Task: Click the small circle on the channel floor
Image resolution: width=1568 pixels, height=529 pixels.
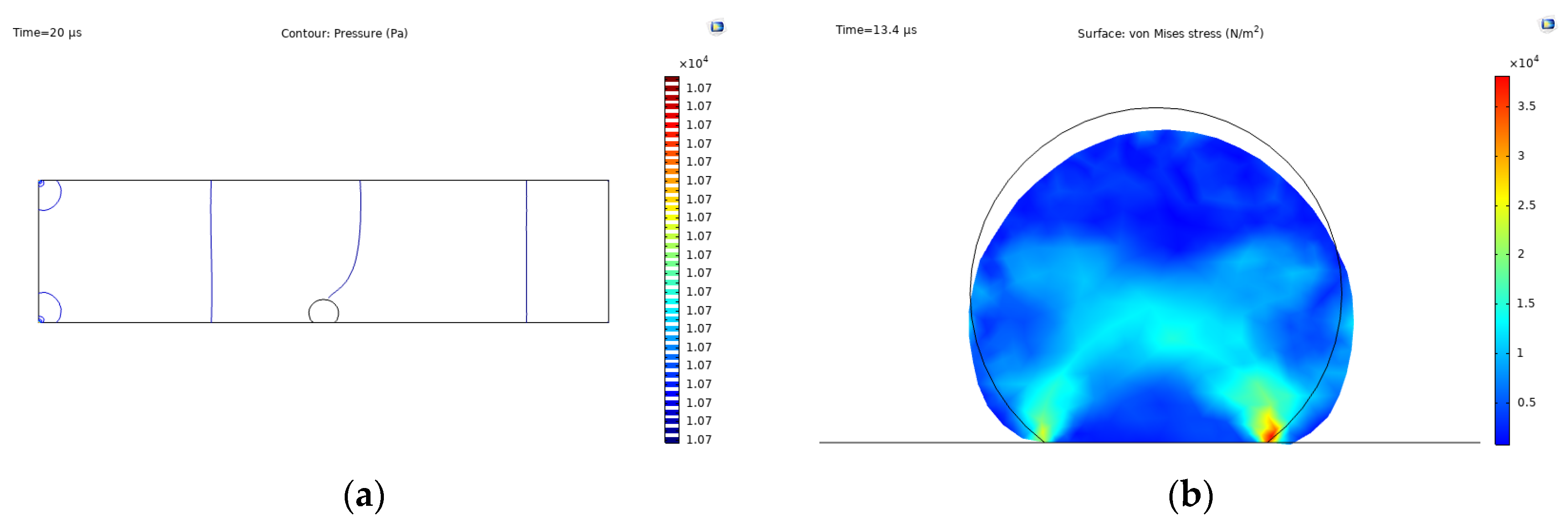Action: click(x=323, y=312)
